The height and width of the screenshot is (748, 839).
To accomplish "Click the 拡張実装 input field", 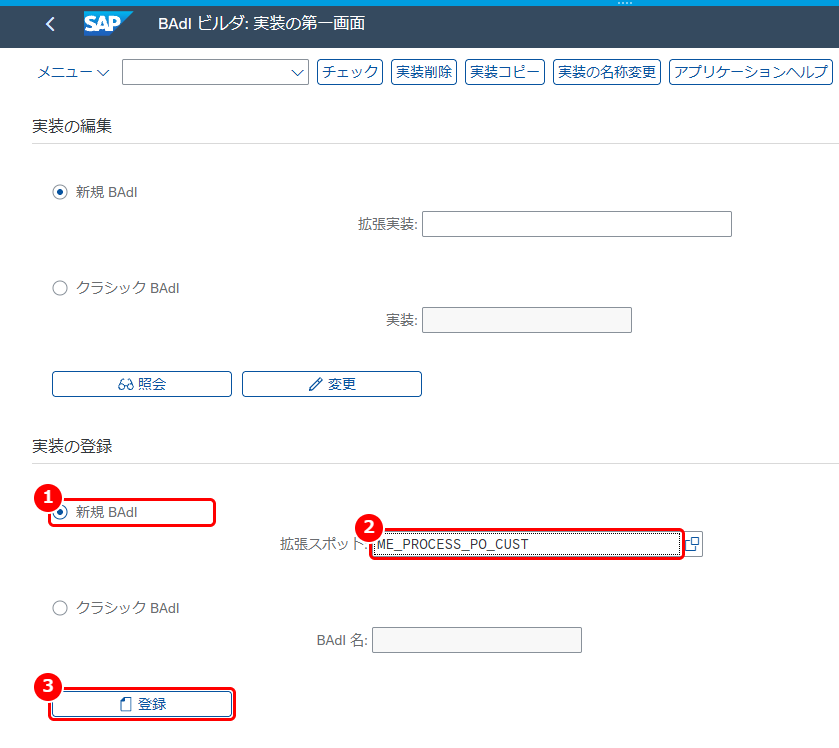I will tap(577, 224).
